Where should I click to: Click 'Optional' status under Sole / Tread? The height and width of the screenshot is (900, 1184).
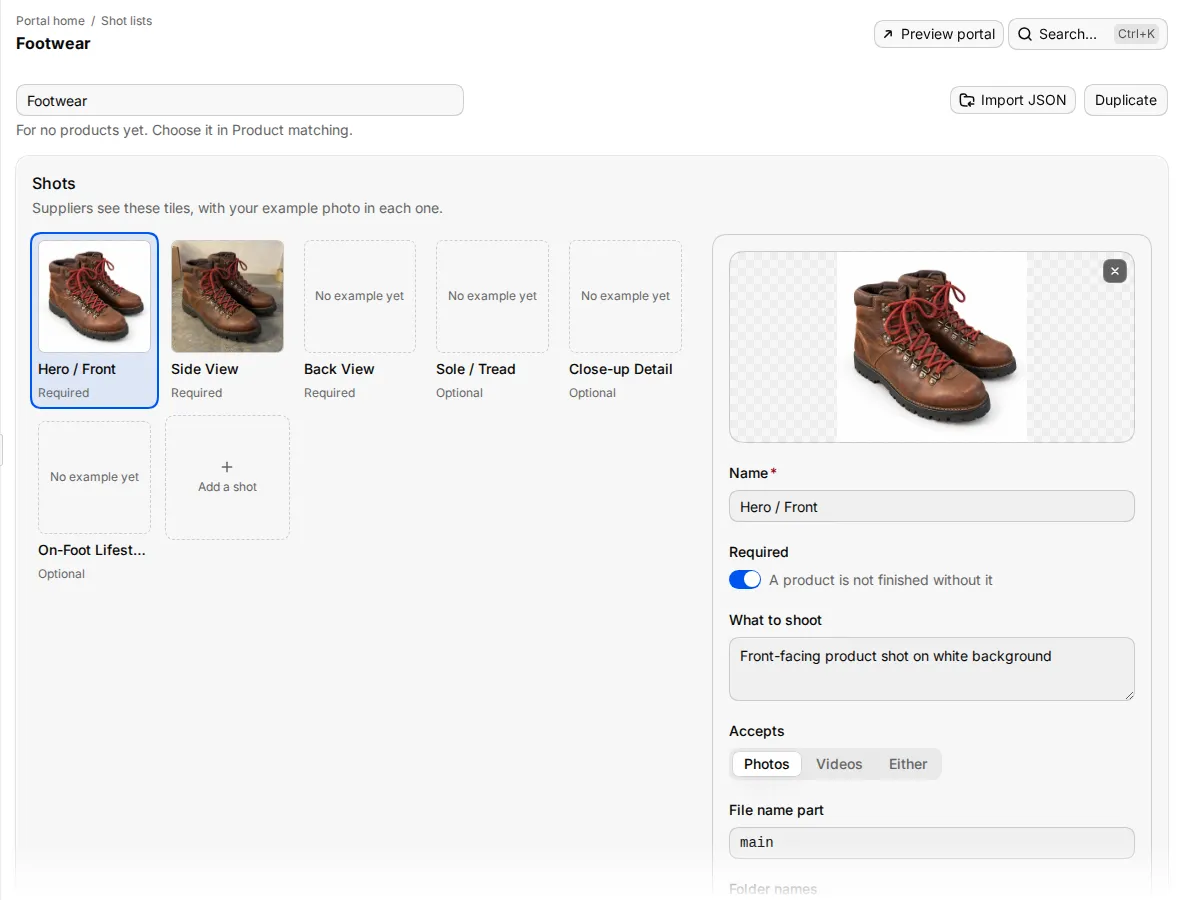point(459,393)
